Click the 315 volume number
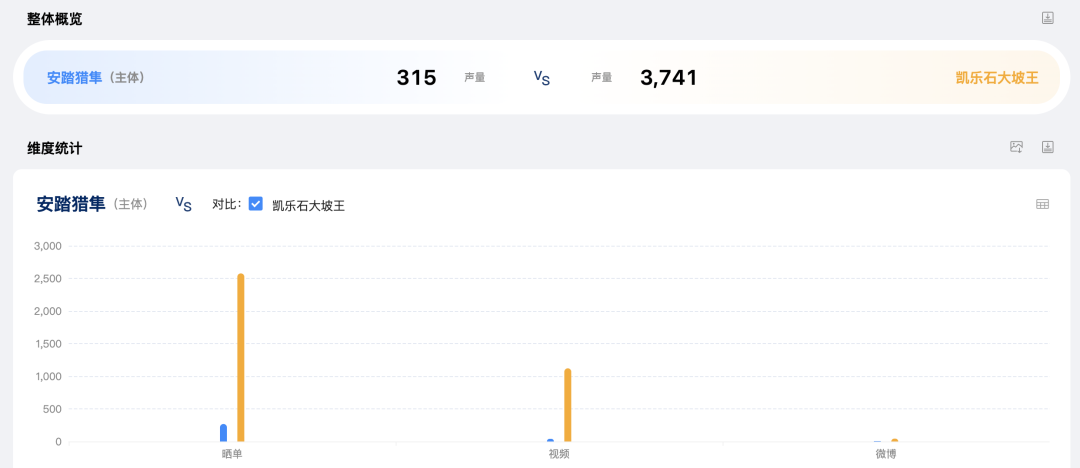 coord(417,78)
